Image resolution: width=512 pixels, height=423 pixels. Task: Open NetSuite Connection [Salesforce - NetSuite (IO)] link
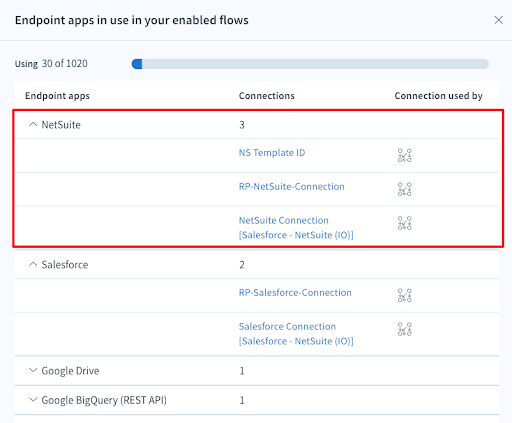click(x=296, y=228)
